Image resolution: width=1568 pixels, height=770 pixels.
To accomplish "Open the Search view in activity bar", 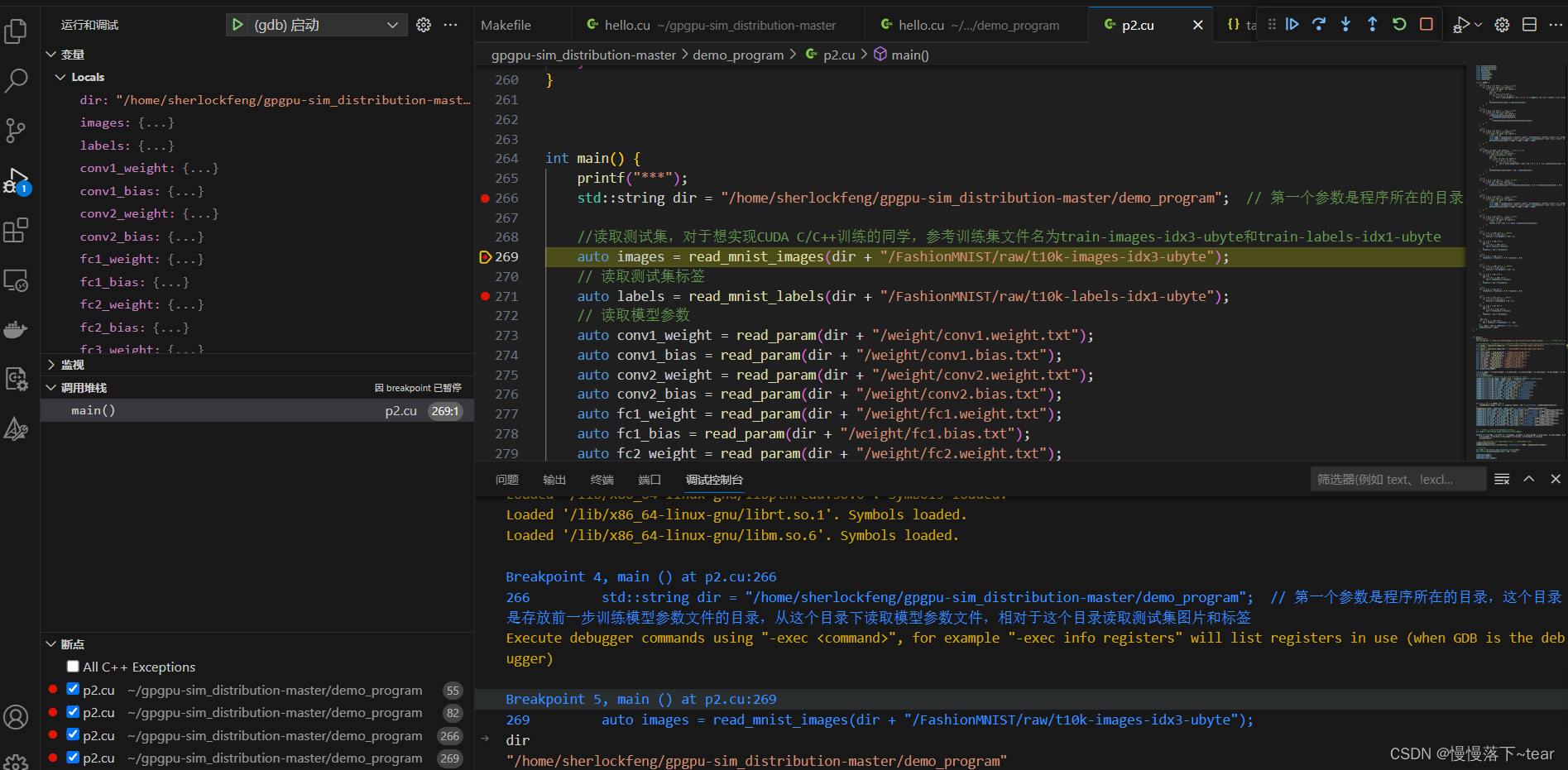I will tap(17, 81).
